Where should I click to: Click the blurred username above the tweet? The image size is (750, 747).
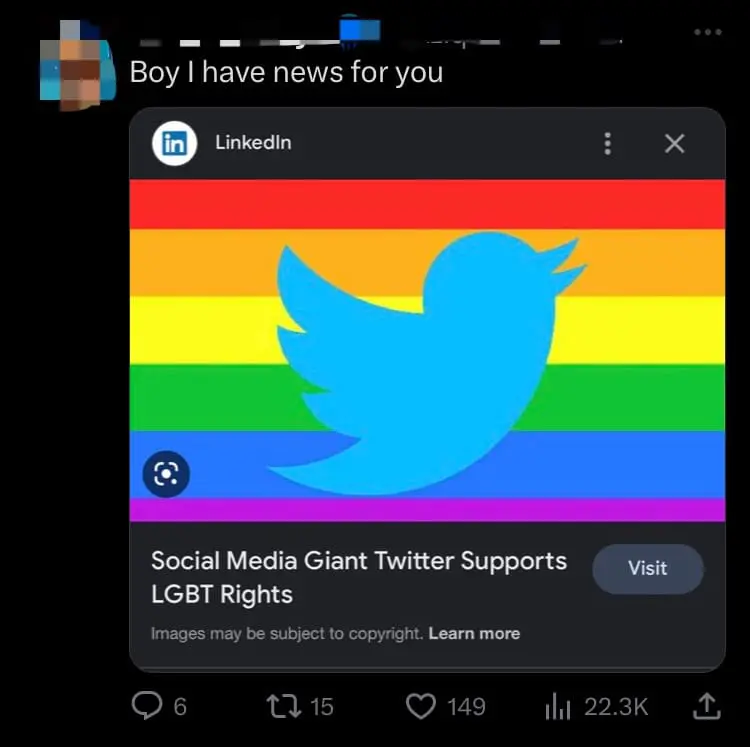point(300,38)
